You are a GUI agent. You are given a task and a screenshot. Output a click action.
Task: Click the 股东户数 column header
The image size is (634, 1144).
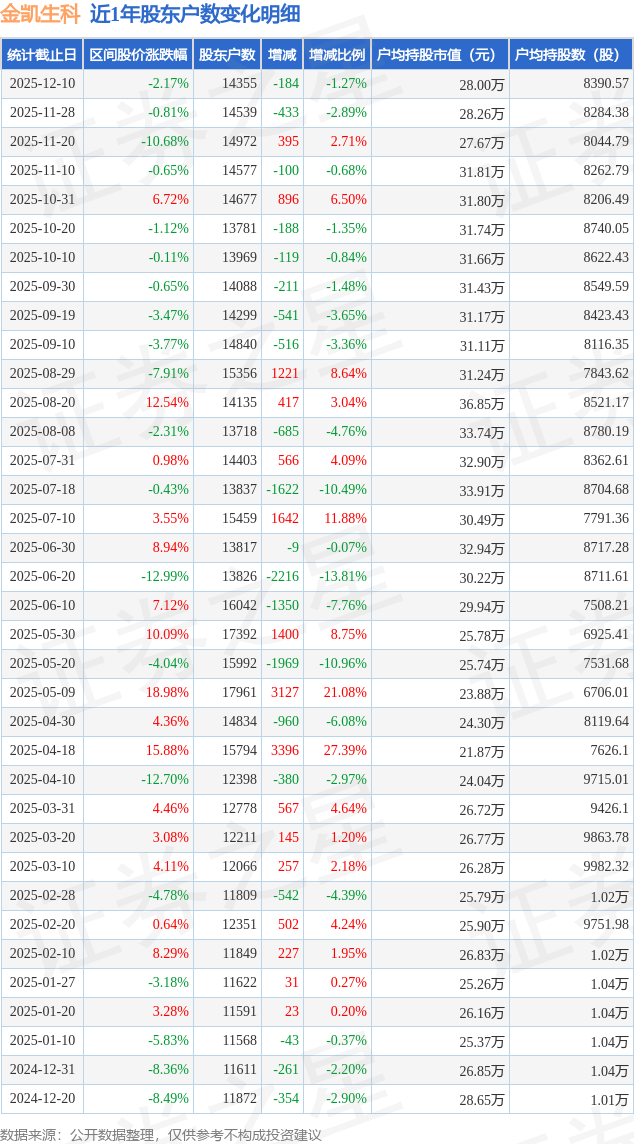coord(227,55)
